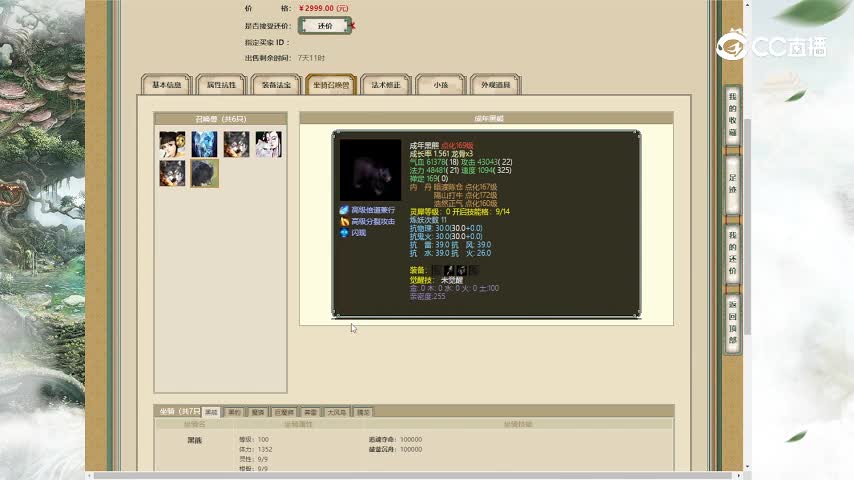This screenshot has width=854, height=480.
Task: Click the second mount skill row showing 100000
Action: [395, 449]
